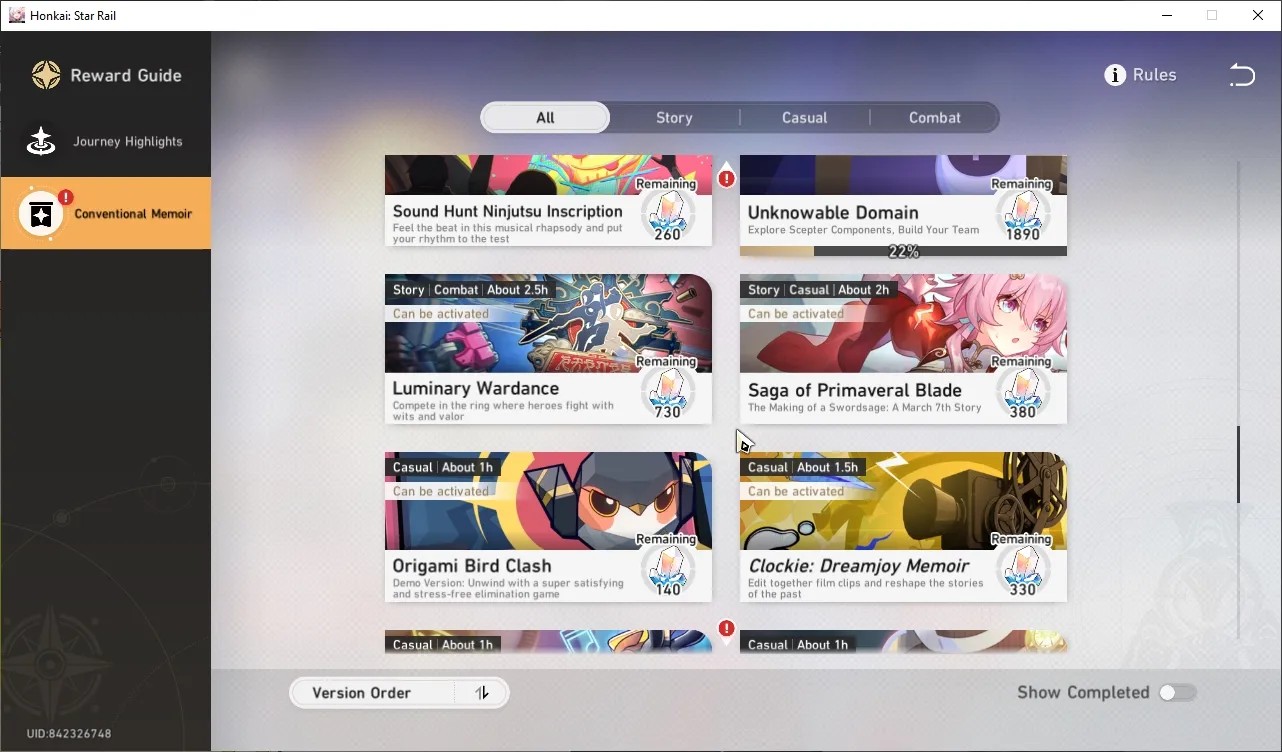Open the Luminary Wardance card
This screenshot has height=752, width=1282.
(x=548, y=349)
